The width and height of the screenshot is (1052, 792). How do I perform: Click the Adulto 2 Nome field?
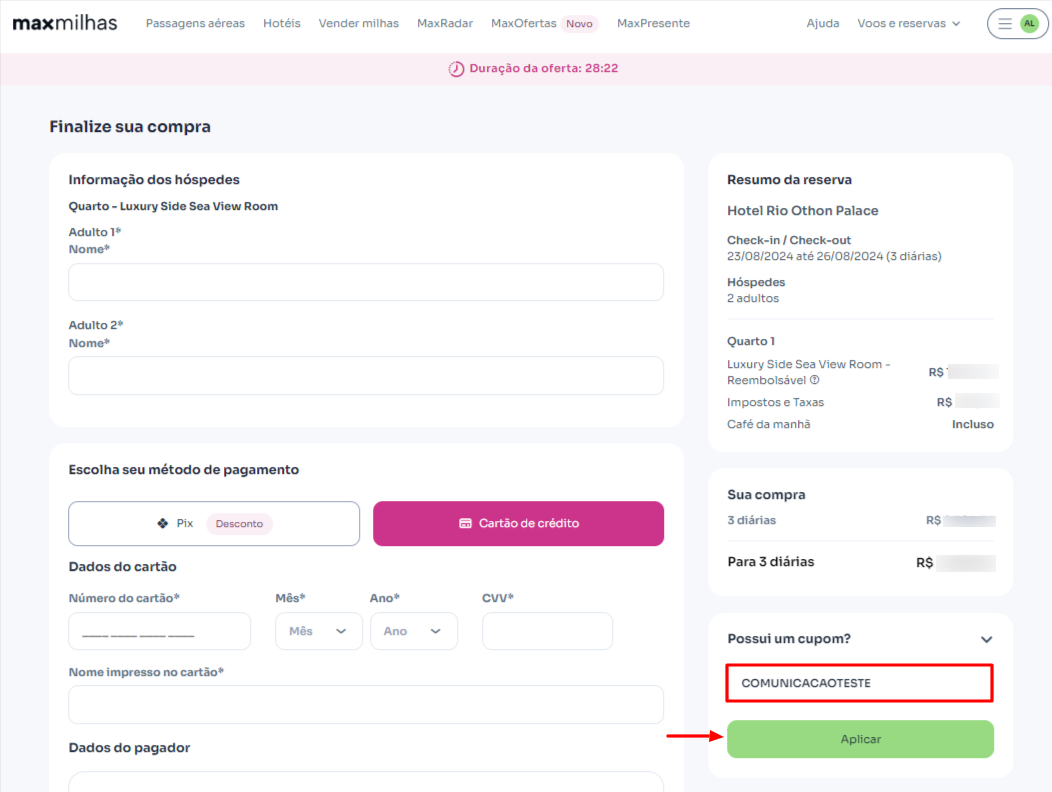pyautogui.click(x=366, y=376)
